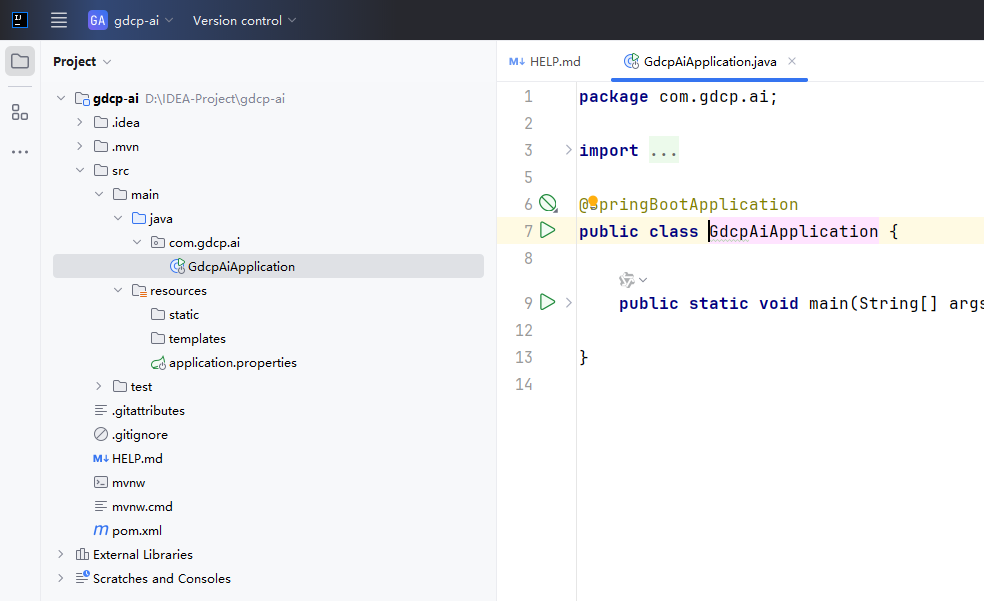Open the Version control dropdown
Viewport: 984px width, 601px height.
click(244, 21)
